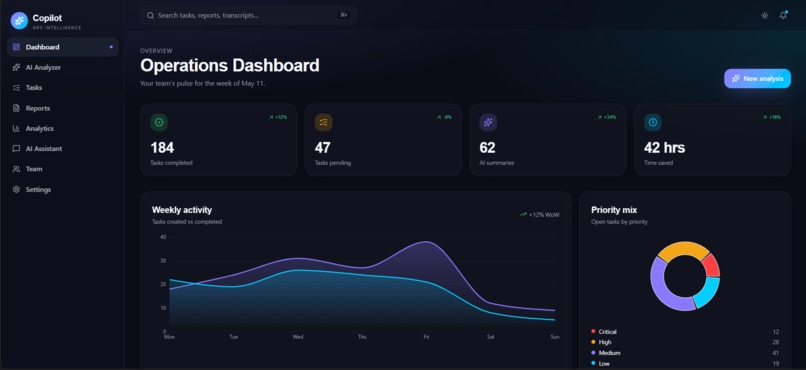The height and width of the screenshot is (370, 806).
Task: Click the 42 hrs Time saved value
Action: click(x=665, y=148)
